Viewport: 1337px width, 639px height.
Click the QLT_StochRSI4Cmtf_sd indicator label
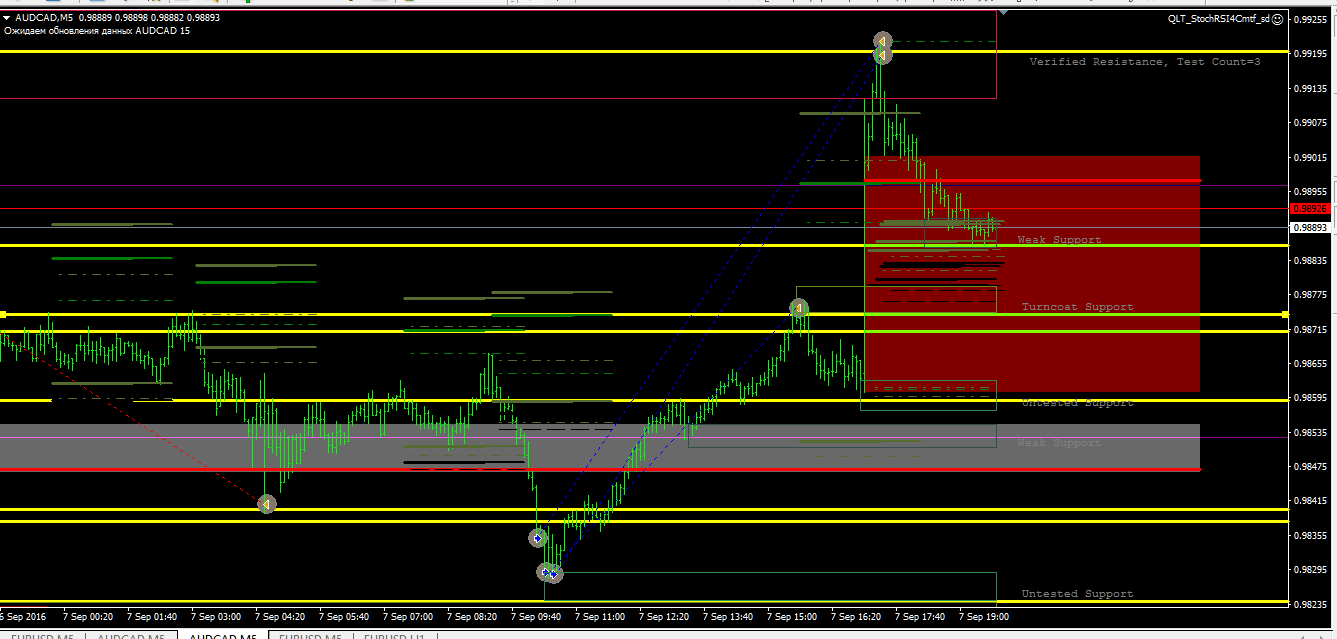pyautogui.click(x=1219, y=18)
